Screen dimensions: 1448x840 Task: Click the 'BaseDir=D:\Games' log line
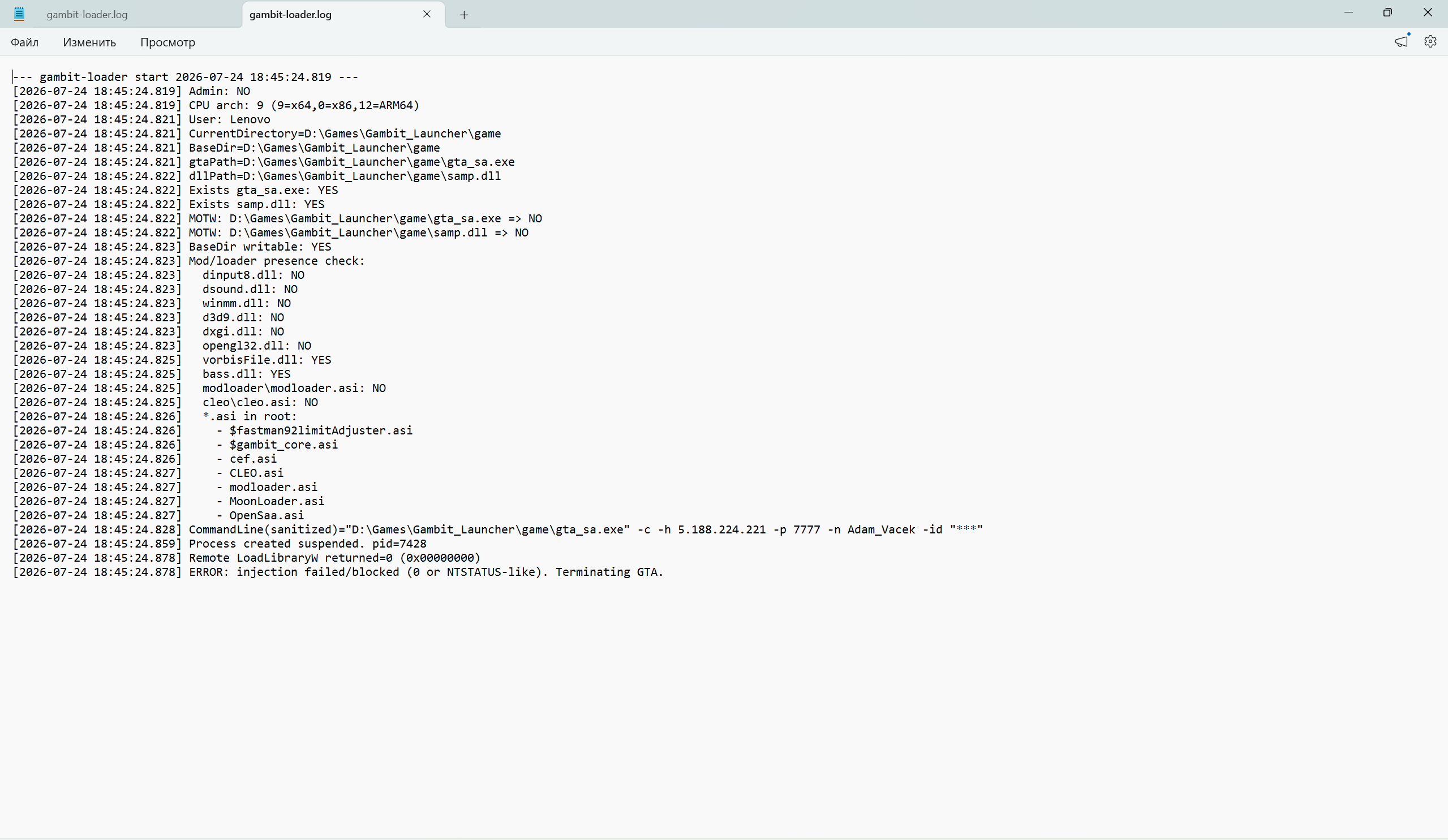click(226, 148)
